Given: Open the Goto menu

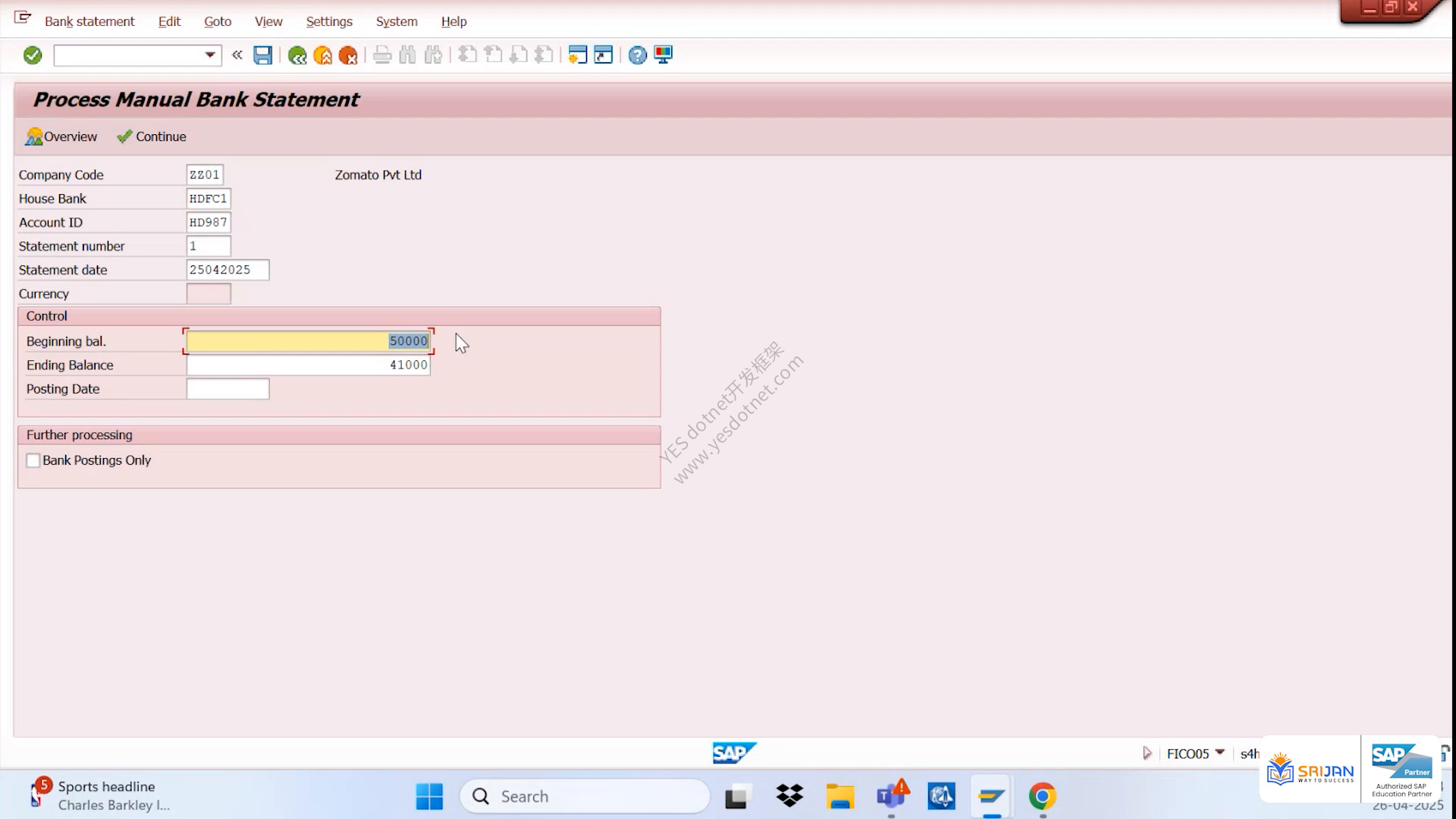Looking at the screenshot, I should pos(218,21).
